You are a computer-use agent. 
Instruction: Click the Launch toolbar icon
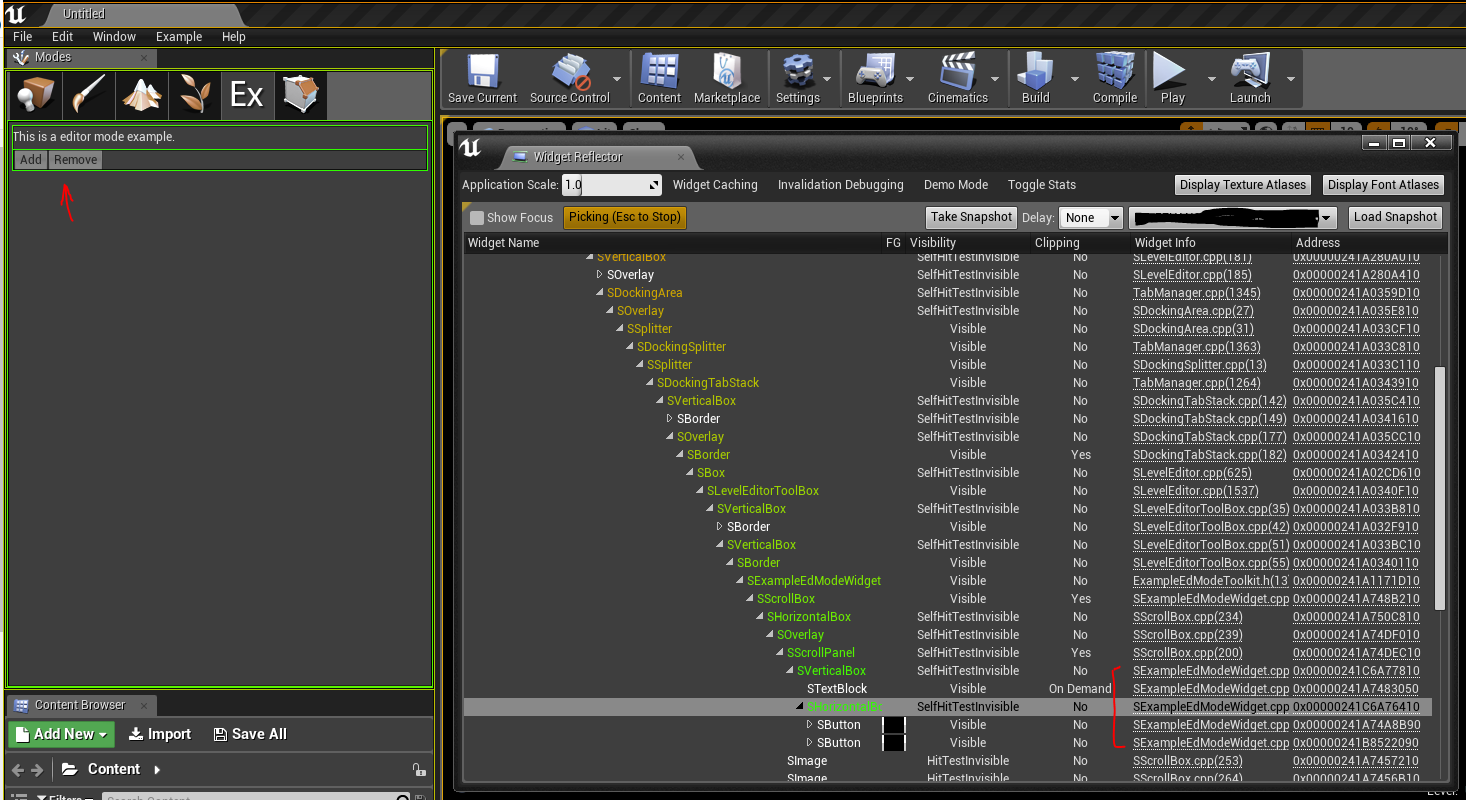(1250, 79)
